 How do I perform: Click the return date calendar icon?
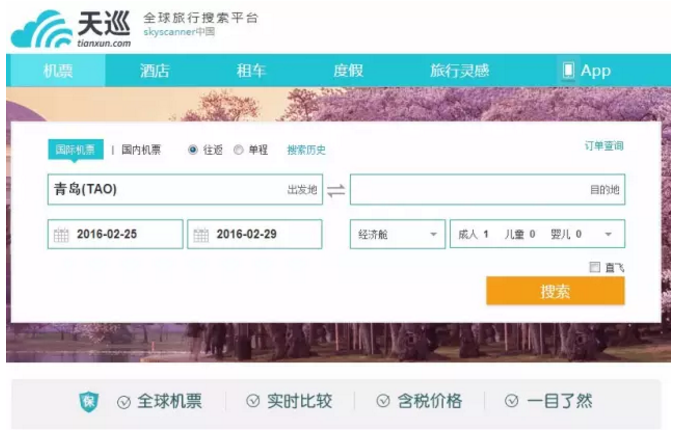point(201,235)
